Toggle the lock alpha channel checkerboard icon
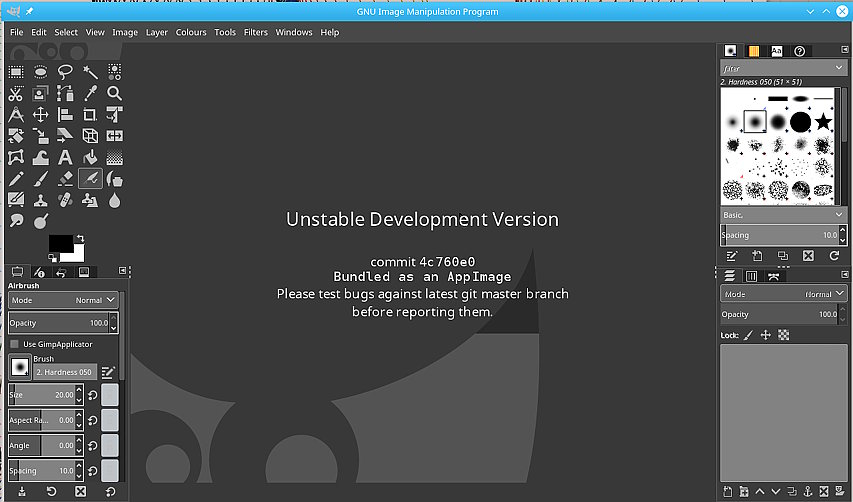Viewport: 853px width, 502px height. pos(783,335)
